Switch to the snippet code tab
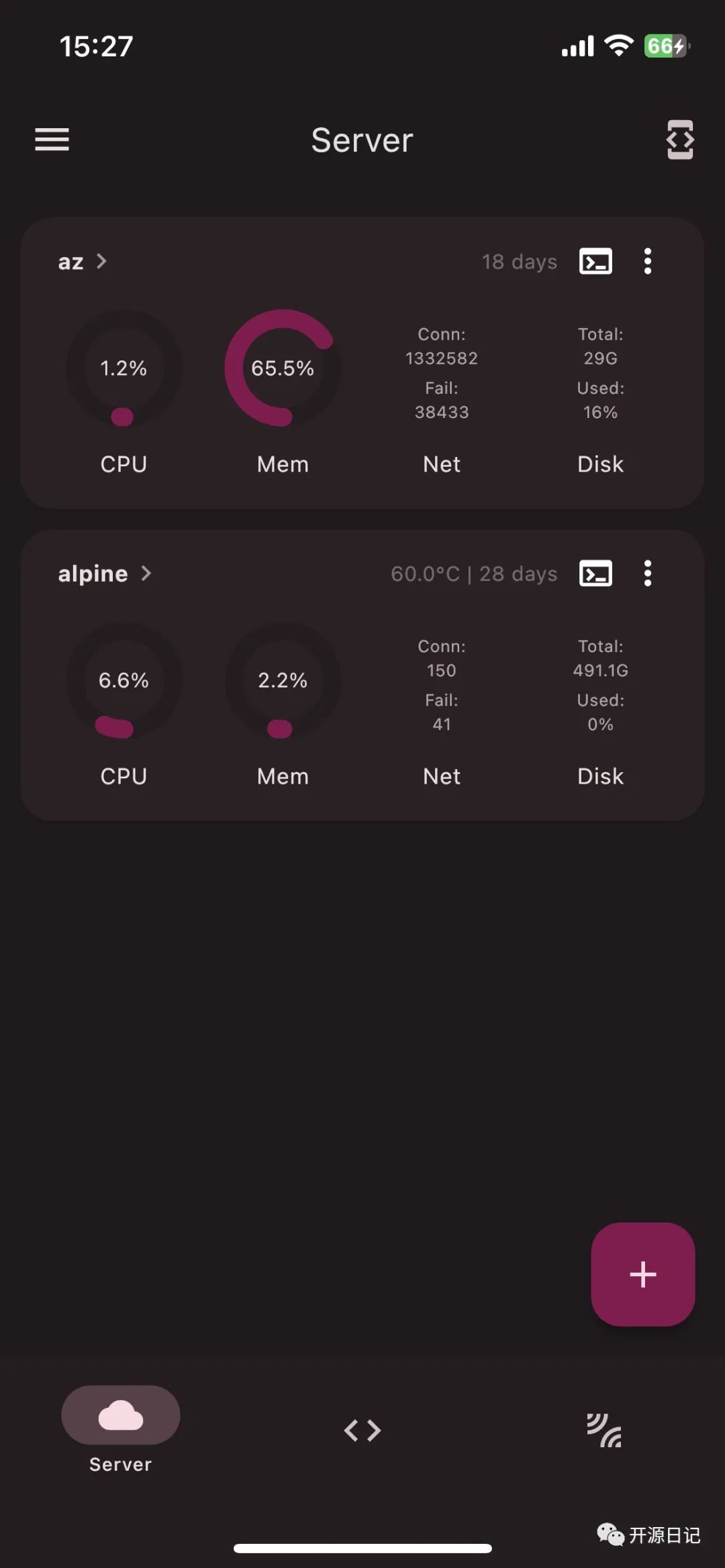Screen dimensions: 725x1568 (362, 1430)
